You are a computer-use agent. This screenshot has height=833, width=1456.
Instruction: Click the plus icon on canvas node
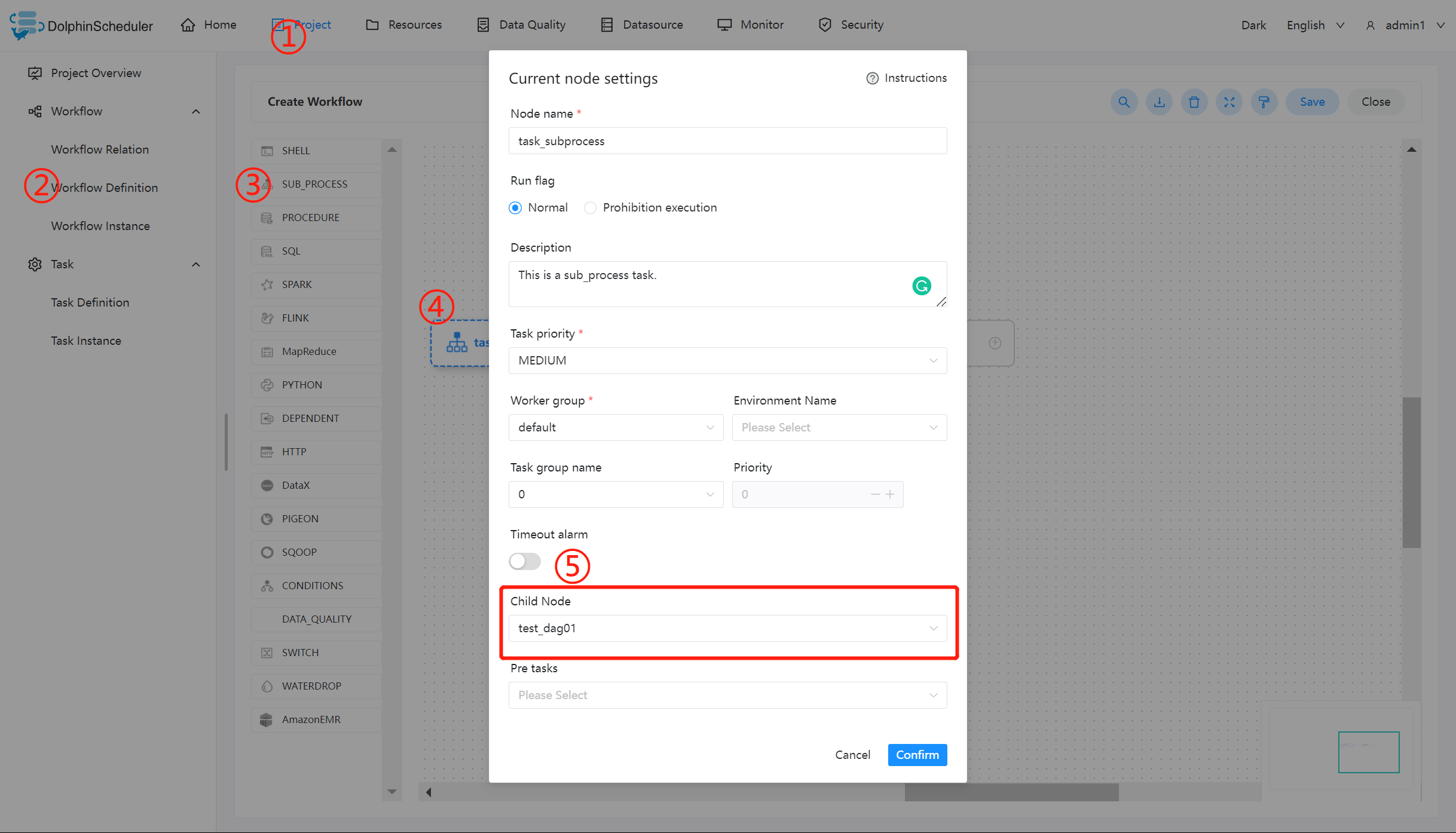point(995,343)
